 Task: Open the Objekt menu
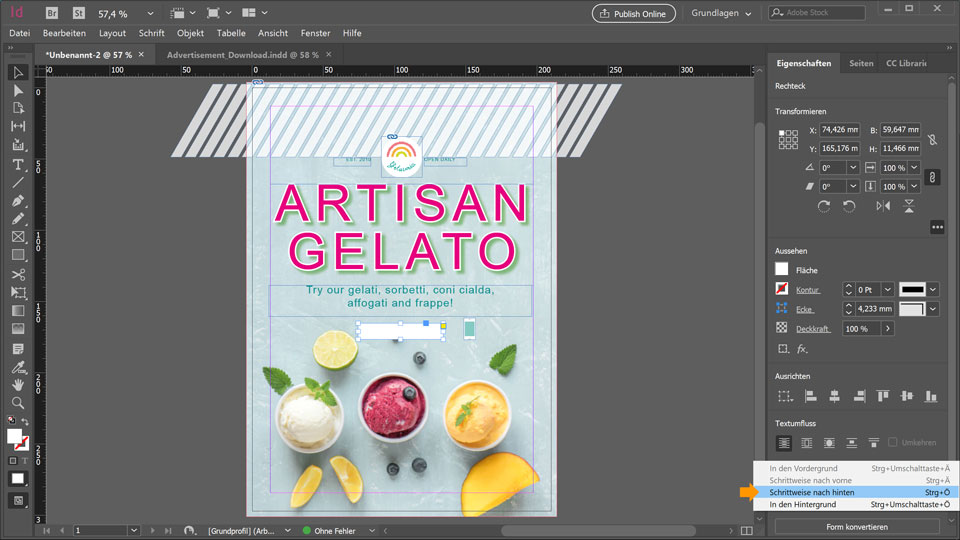coord(190,33)
